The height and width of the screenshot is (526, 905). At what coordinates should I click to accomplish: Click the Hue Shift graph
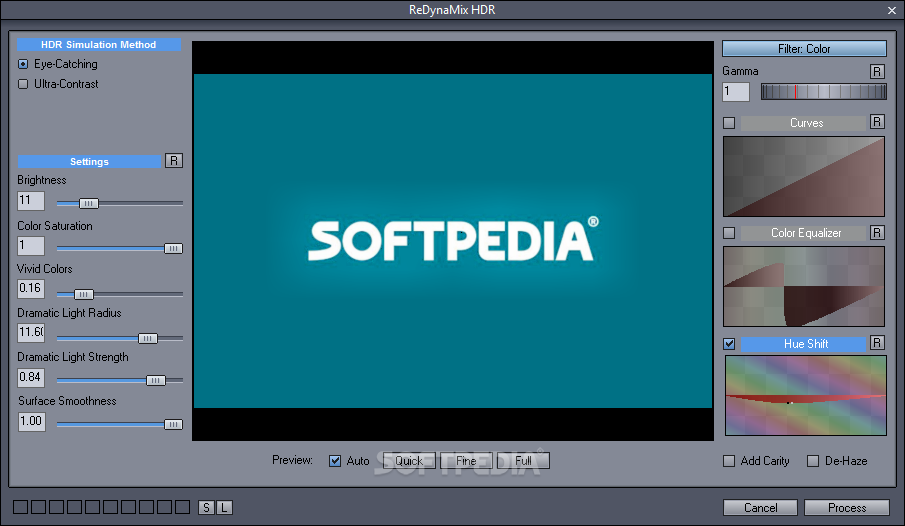(x=806, y=396)
